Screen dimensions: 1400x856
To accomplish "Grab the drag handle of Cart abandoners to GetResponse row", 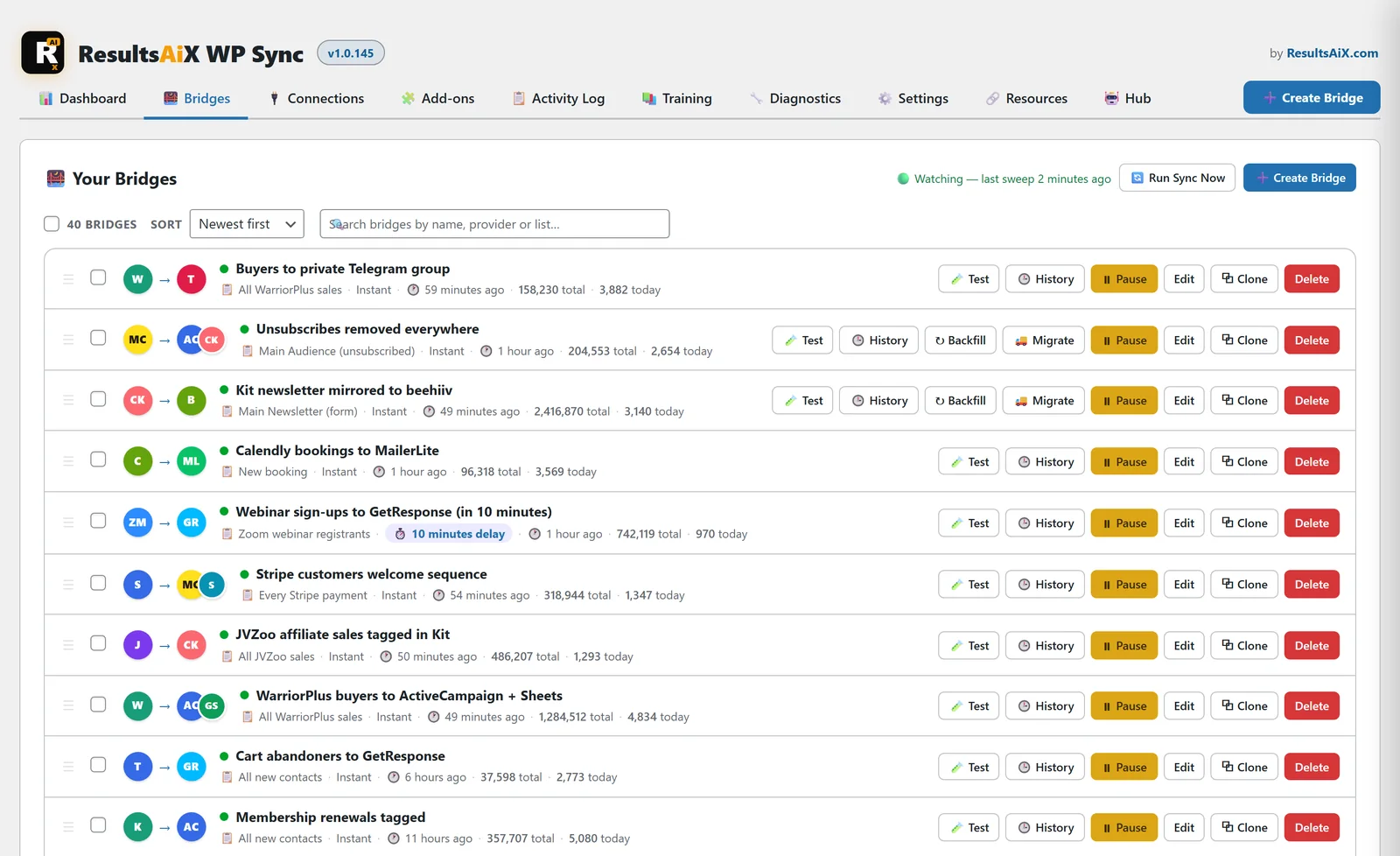I will [68, 767].
